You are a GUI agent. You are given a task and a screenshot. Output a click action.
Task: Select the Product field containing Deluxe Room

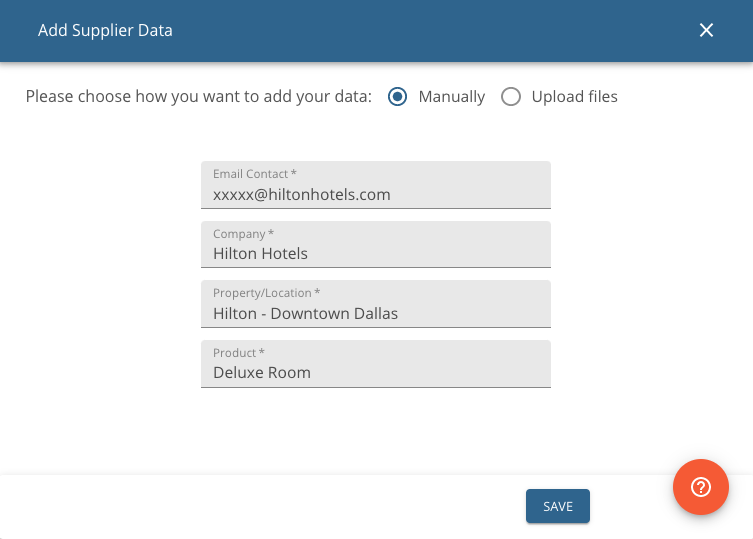click(376, 364)
